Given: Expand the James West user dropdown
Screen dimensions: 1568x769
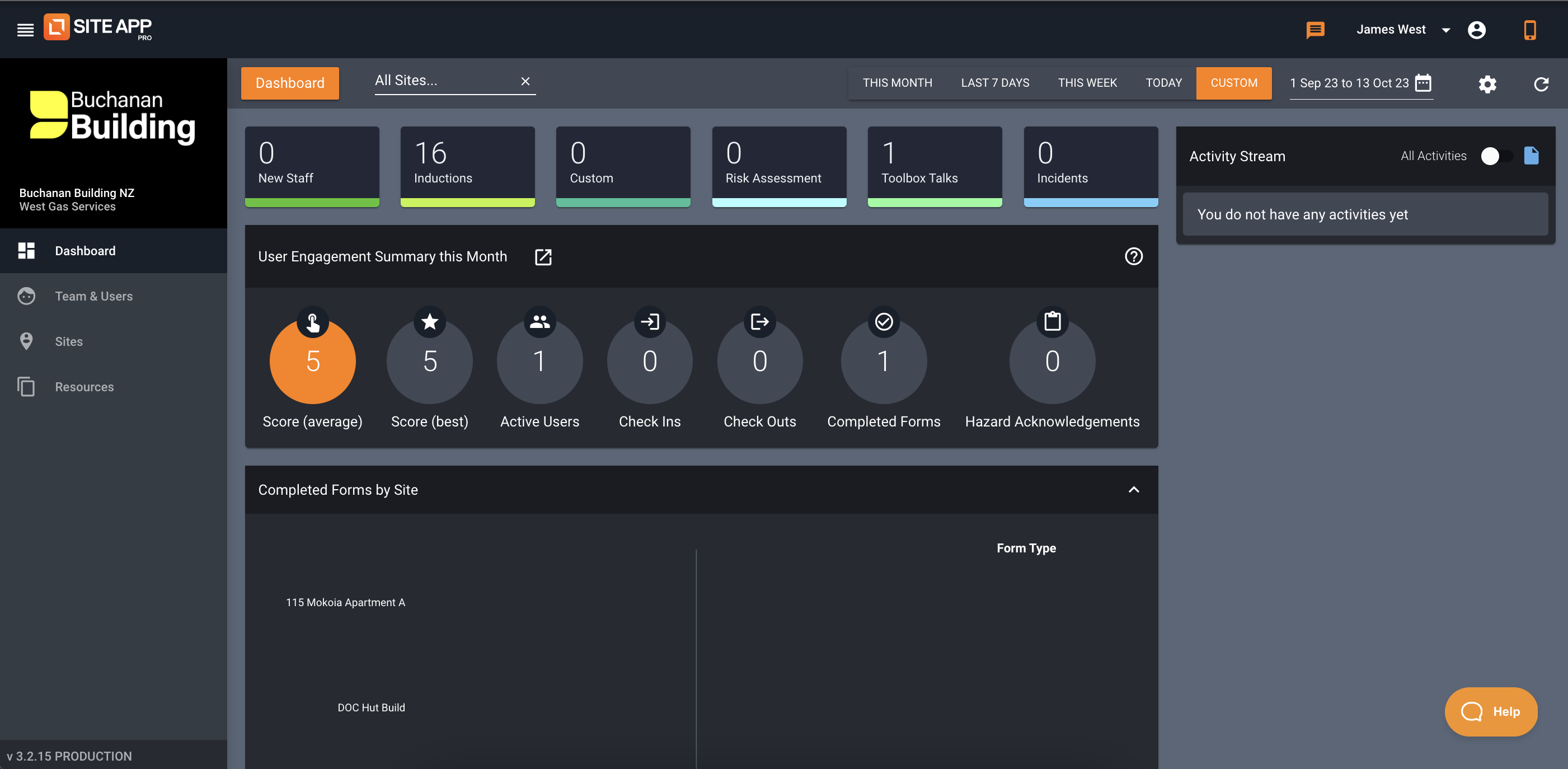Looking at the screenshot, I should pyautogui.click(x=1445, y=30).
